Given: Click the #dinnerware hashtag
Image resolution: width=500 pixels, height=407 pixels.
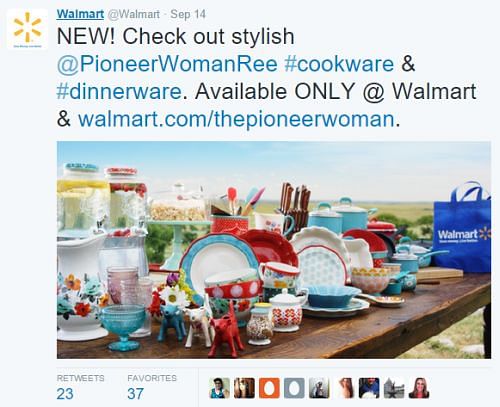Looking at the screenshot, I should tap(119, 92).
